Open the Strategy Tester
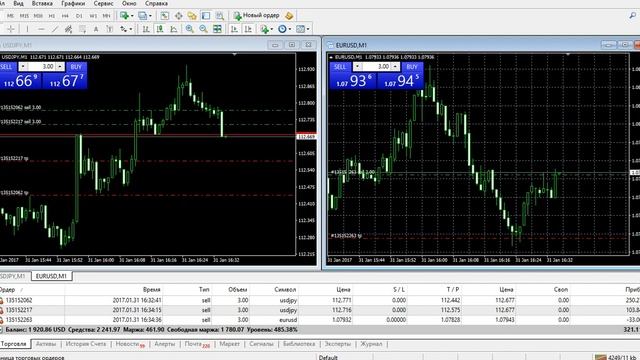The height and width of the screenshot is (360, 640). point(220,16)
